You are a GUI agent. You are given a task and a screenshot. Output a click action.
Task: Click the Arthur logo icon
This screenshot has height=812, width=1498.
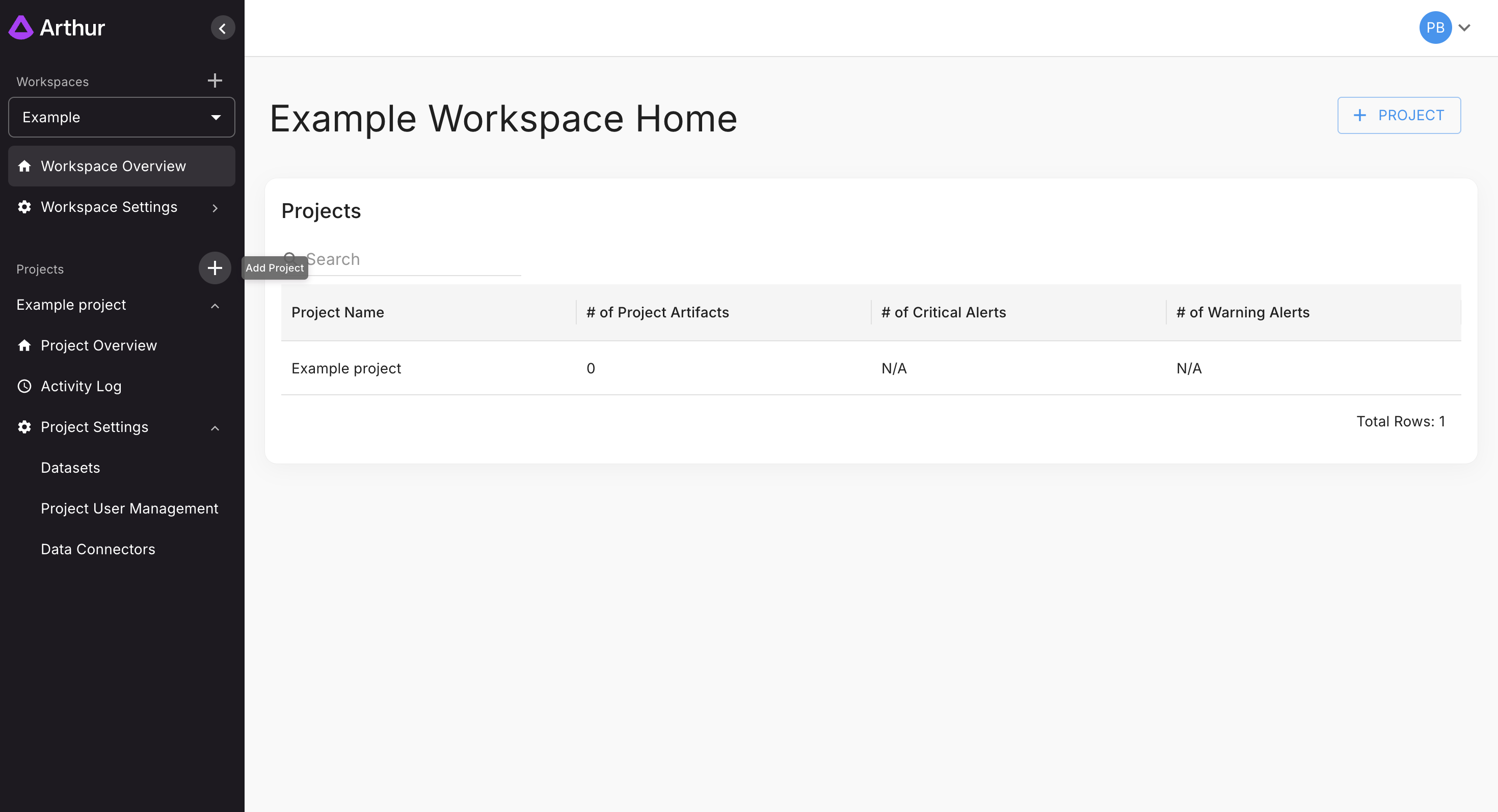point(21,28)
